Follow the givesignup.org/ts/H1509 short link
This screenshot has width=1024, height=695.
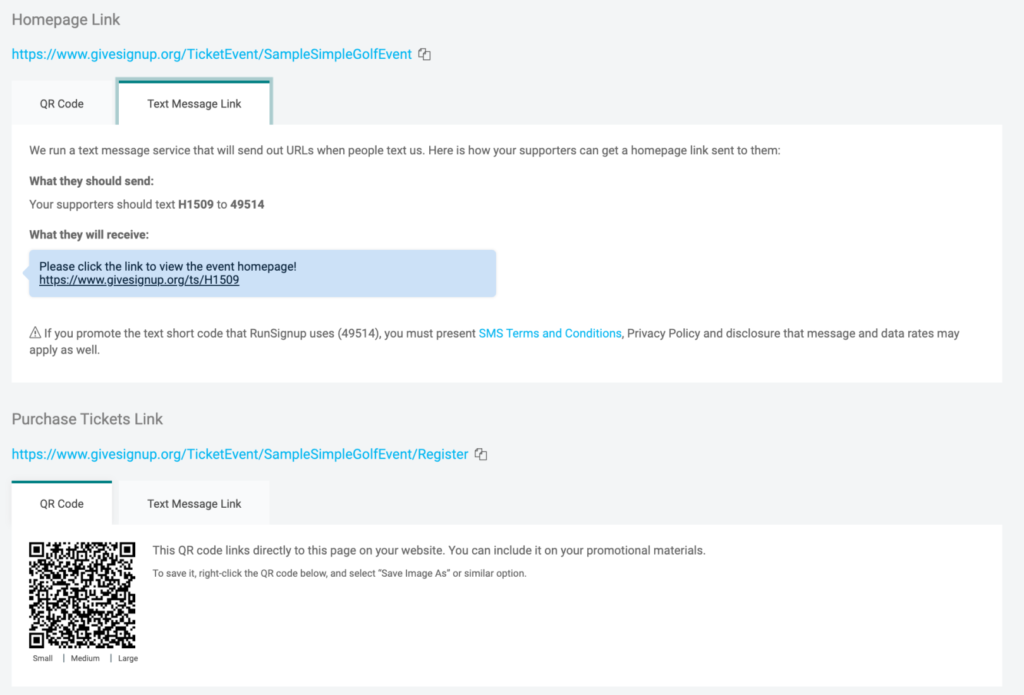(x=139, y=281)
